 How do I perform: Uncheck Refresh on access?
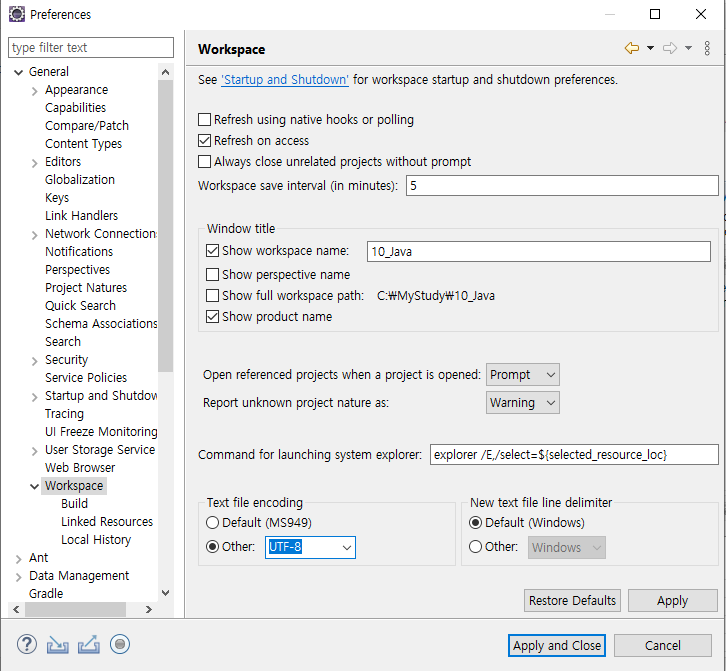pyautogui.click(x=204, y=140)
